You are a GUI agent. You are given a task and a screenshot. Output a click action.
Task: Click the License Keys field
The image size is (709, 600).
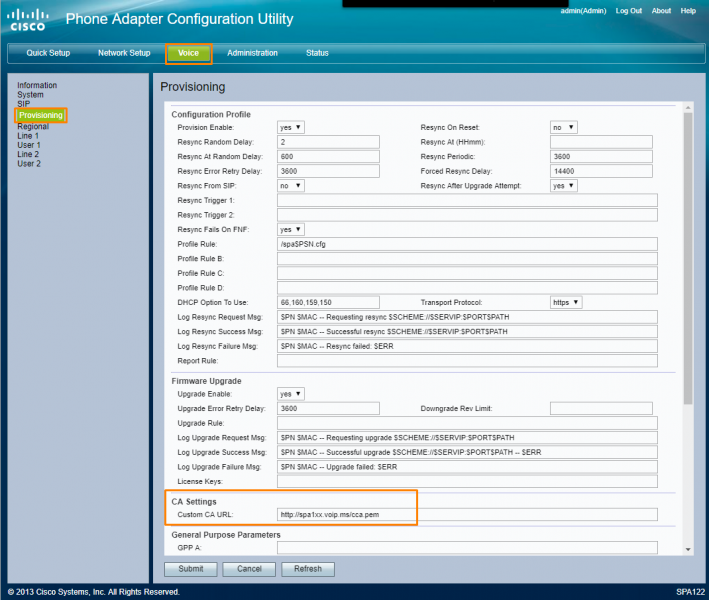467,482
